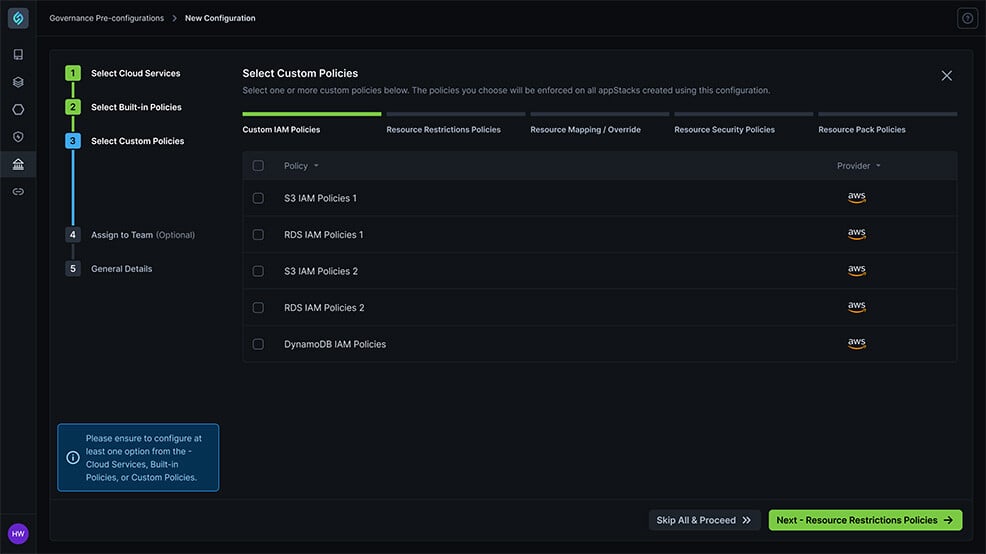Click Next - Resource Restrictions Policies button
This screenshot has width=986, height=554.
click(865, 520)
